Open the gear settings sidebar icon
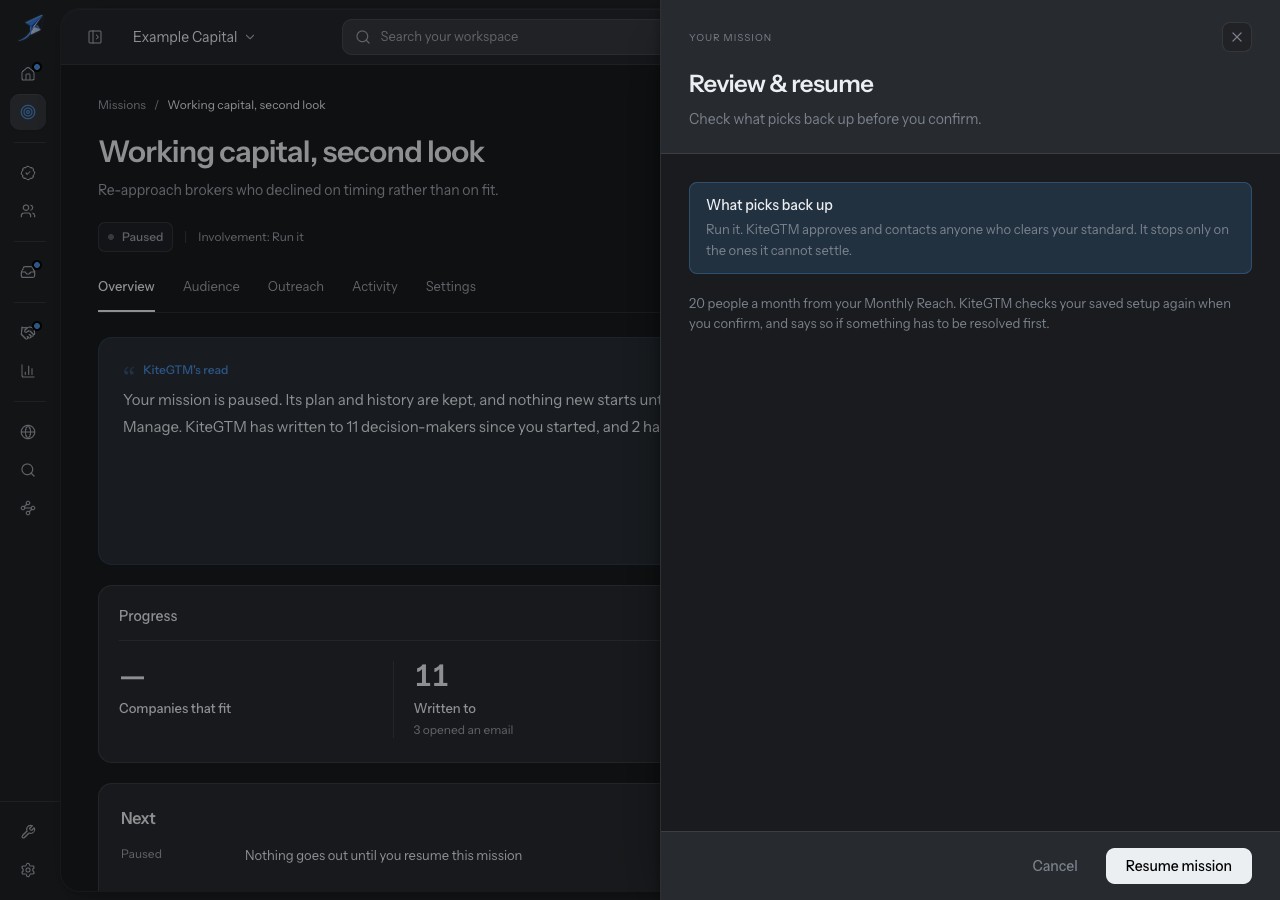The width and height of the screenshot is (1280, 900). (x=28, y=870)
